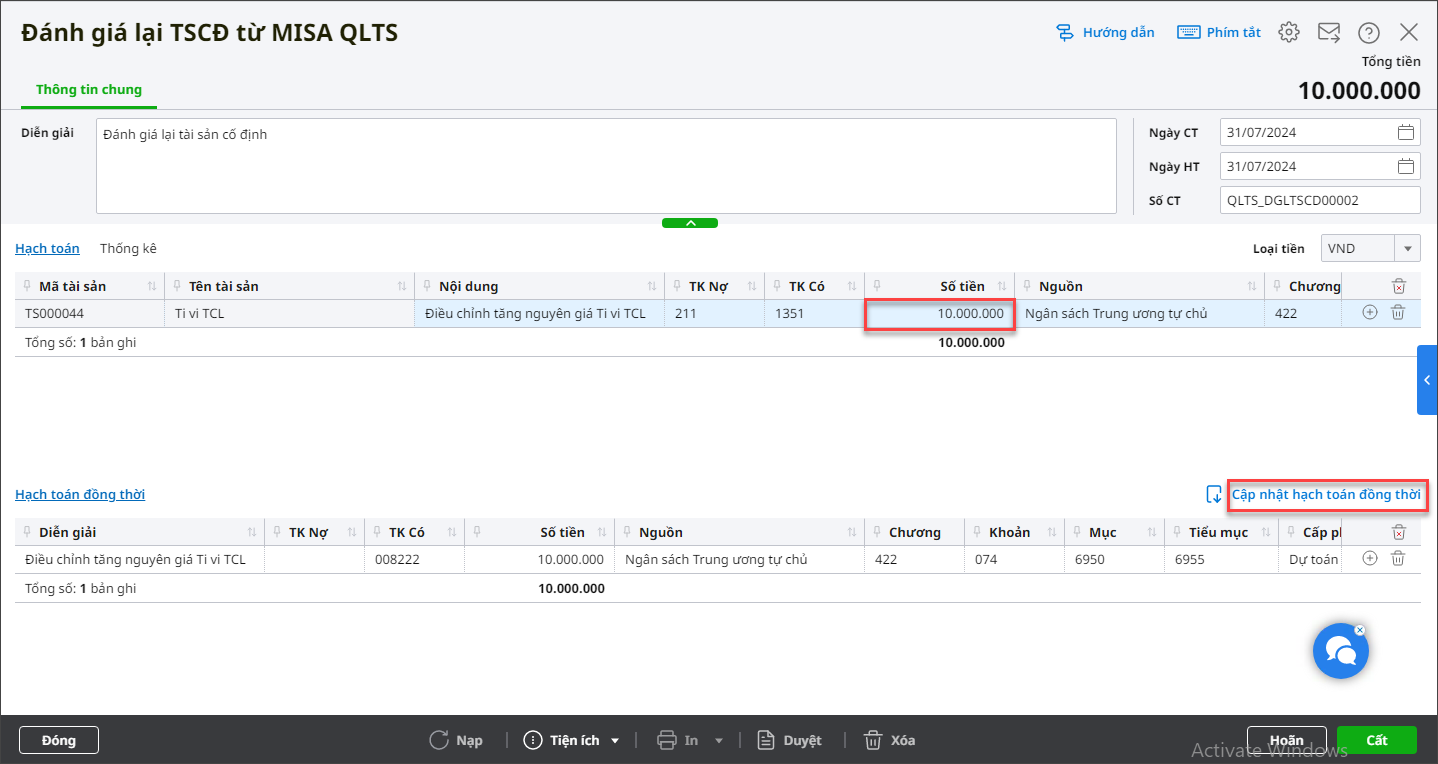1438x764 pixels.
Task: Click the Số CT input field
Action: [1319, 200]
